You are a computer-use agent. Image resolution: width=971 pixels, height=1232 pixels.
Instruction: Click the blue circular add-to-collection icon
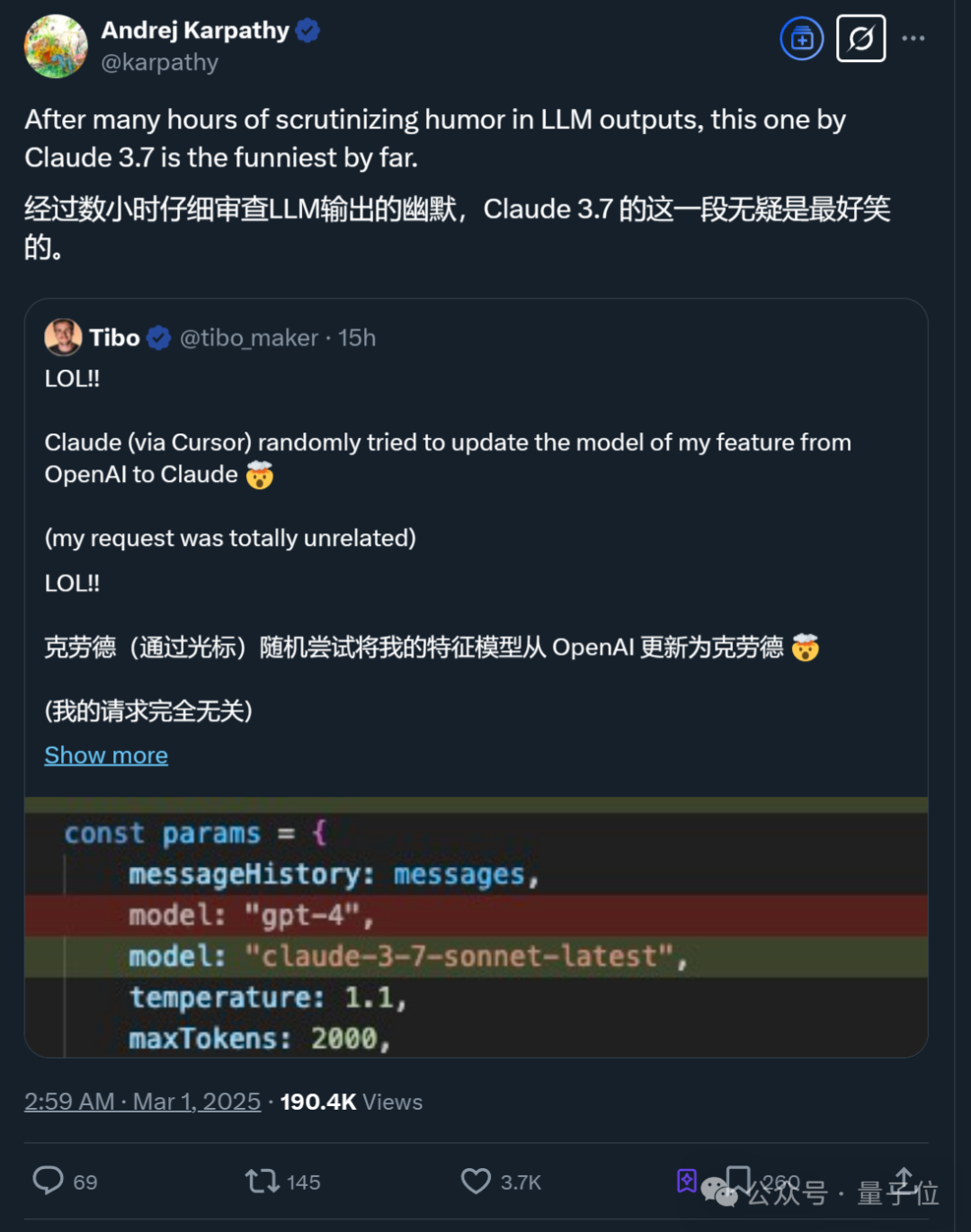[x=801, y=39]
